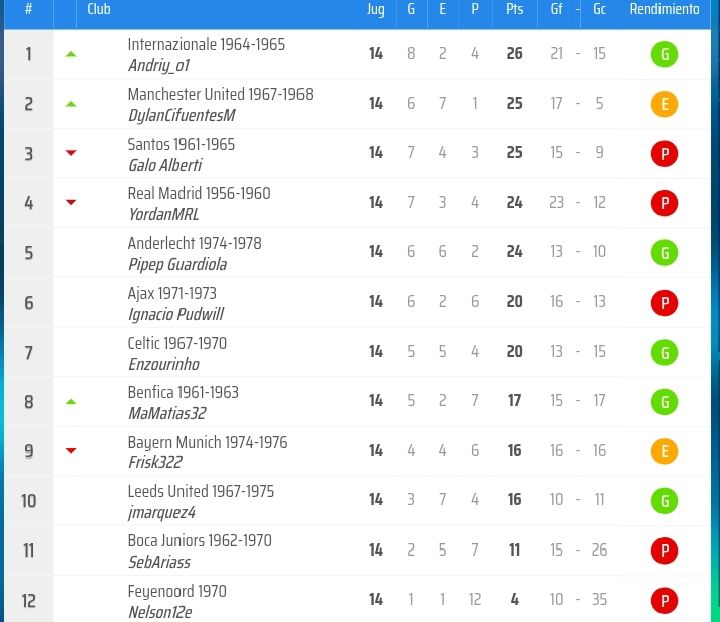
Task: Click the green up arrow beside Benfica
Action: (71, 402)
